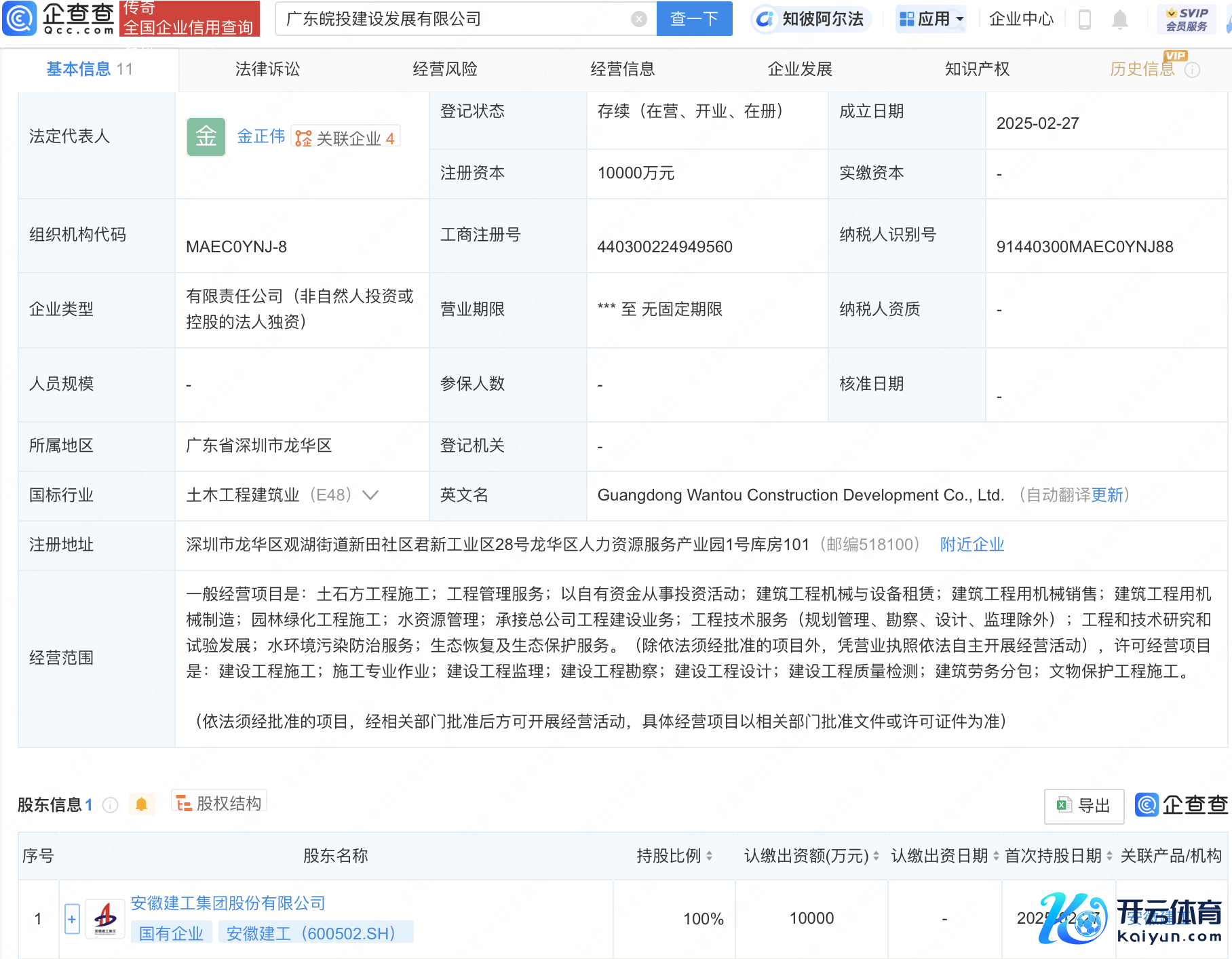Click the green 金 representative avatar
The height and width of the screenshot is (959, 1232).
pos(206,137)
